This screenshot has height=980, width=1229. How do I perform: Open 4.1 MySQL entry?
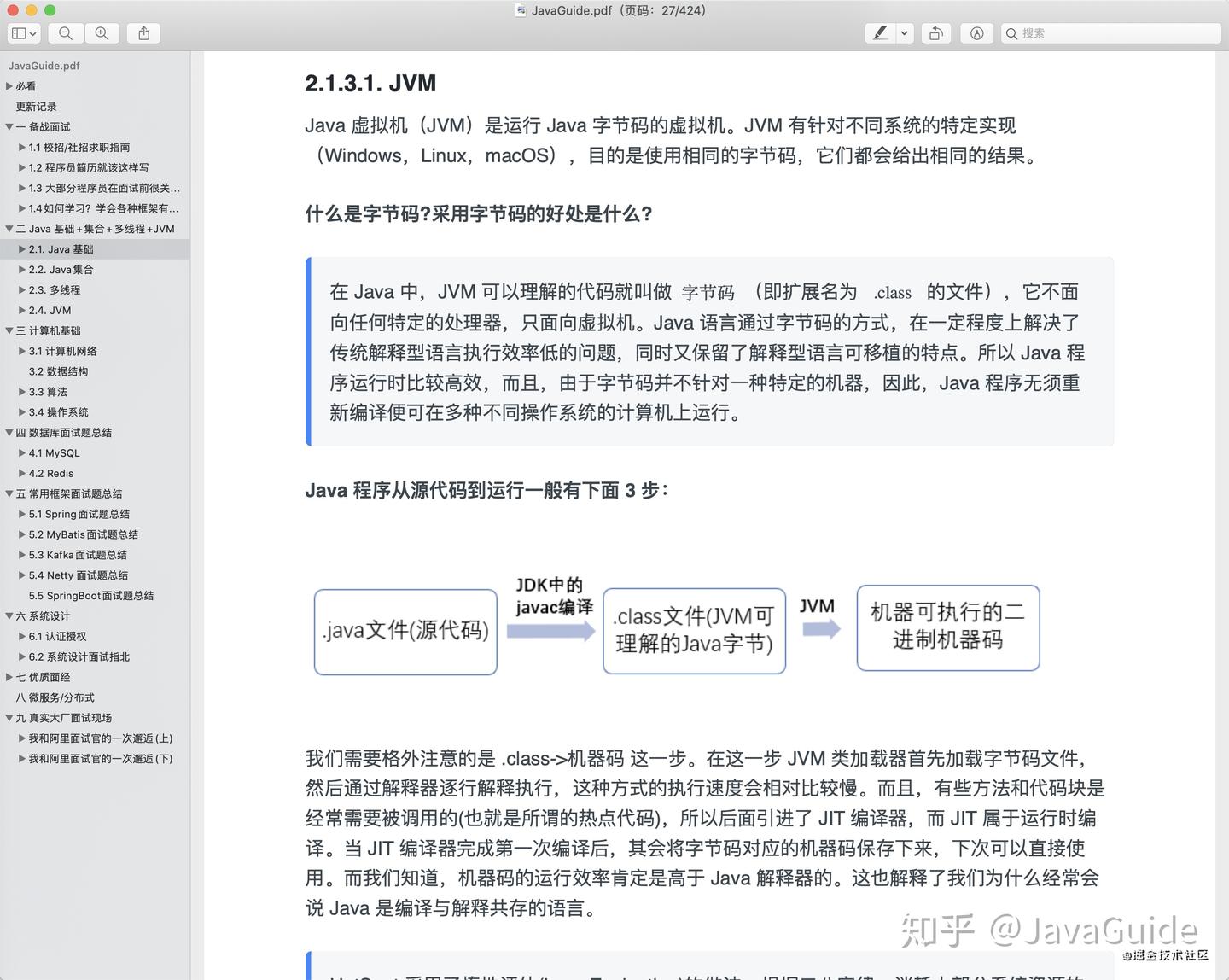coord(54,453)
